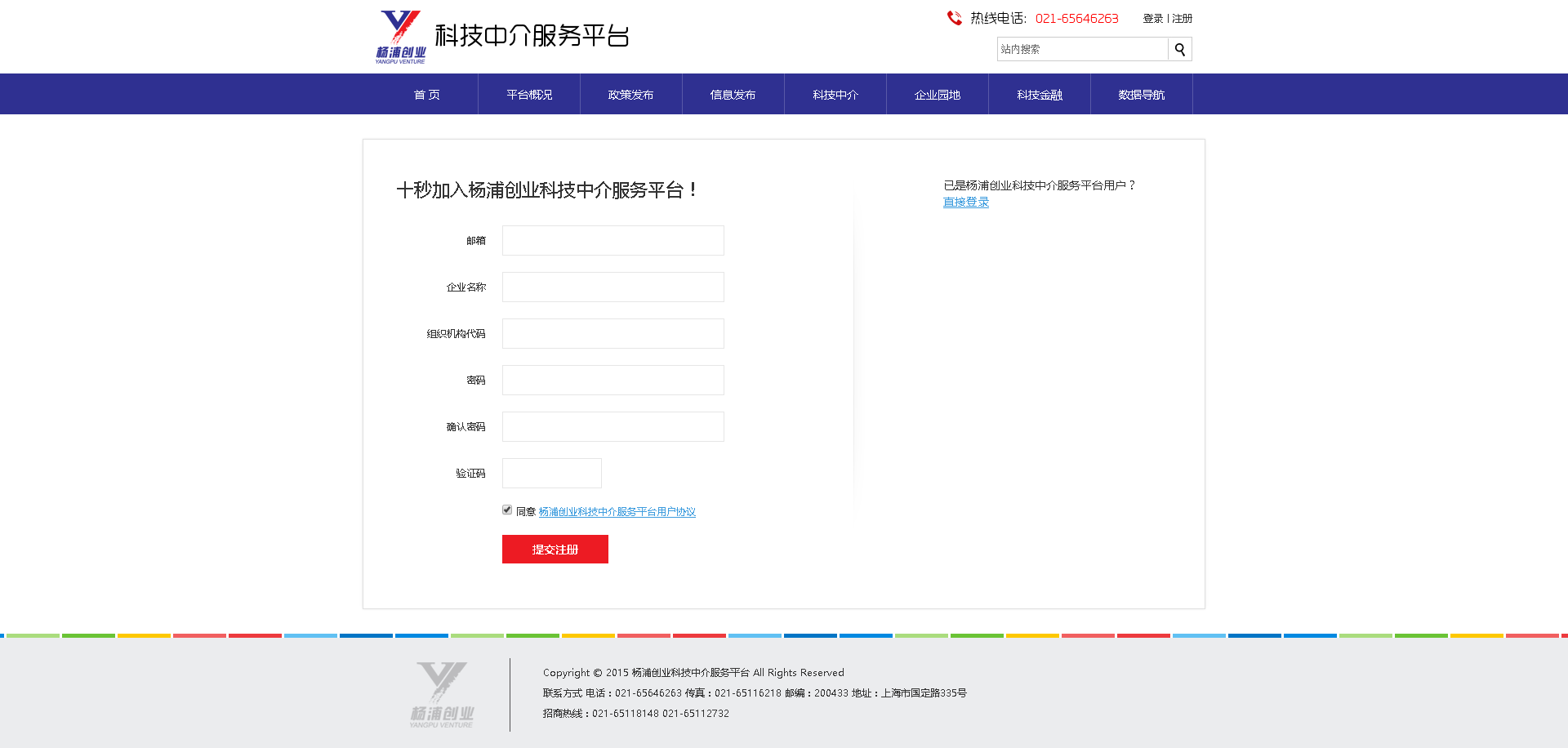1568x748 pixels.
Task: Click the 直接登录 link
Action: tap(965, 203)
